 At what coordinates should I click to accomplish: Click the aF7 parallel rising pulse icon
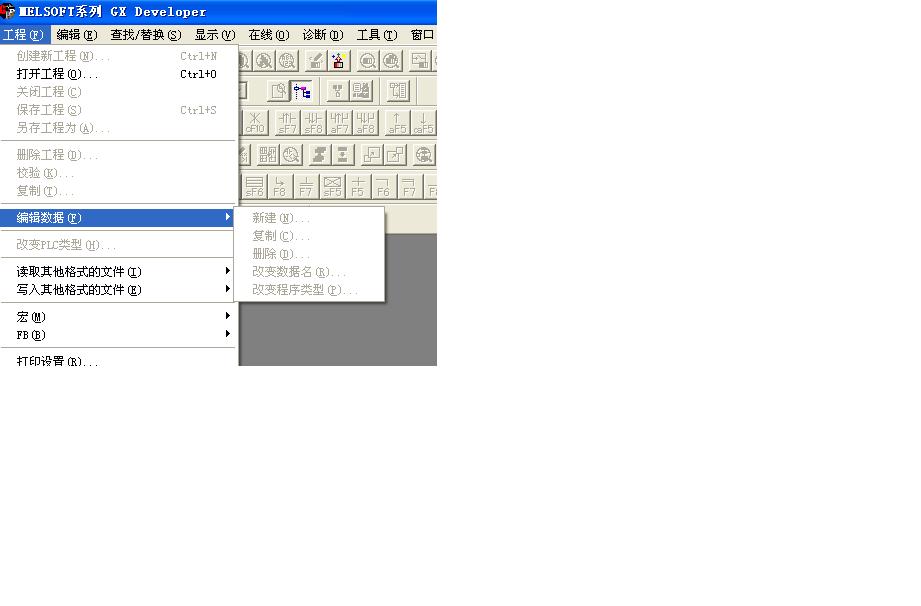coord(339,123)
